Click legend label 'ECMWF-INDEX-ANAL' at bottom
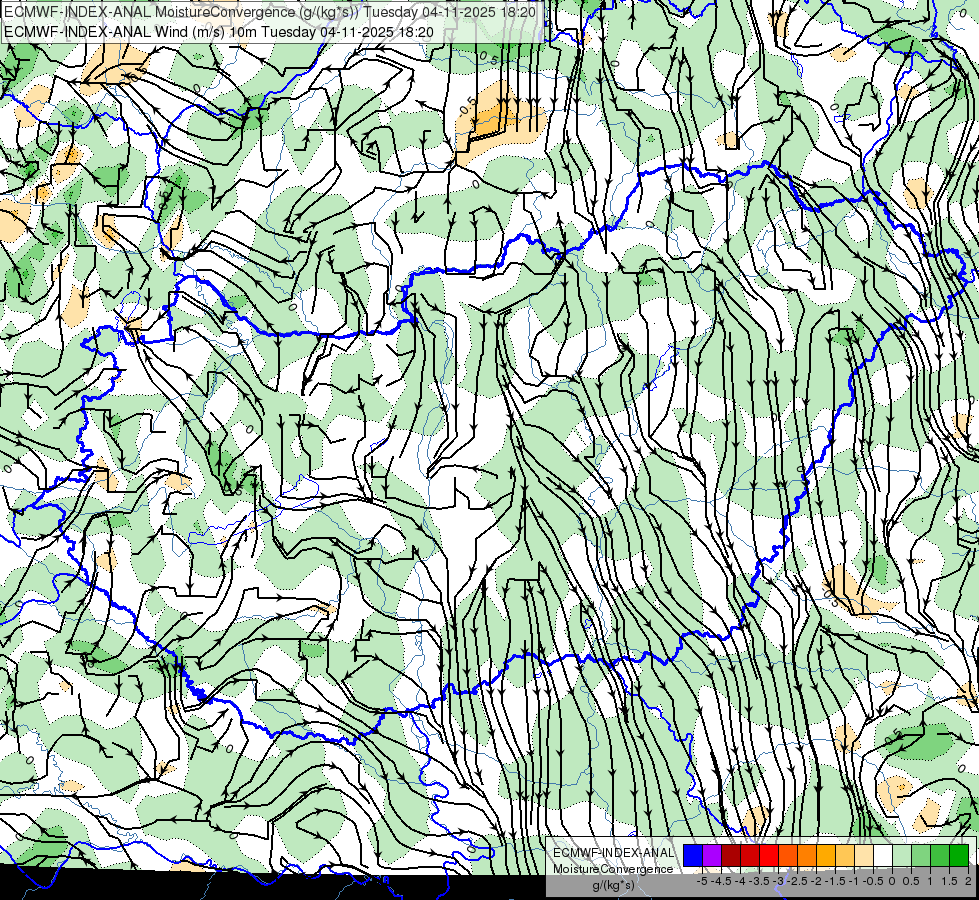979x900 pixels. tap(613, 853)
